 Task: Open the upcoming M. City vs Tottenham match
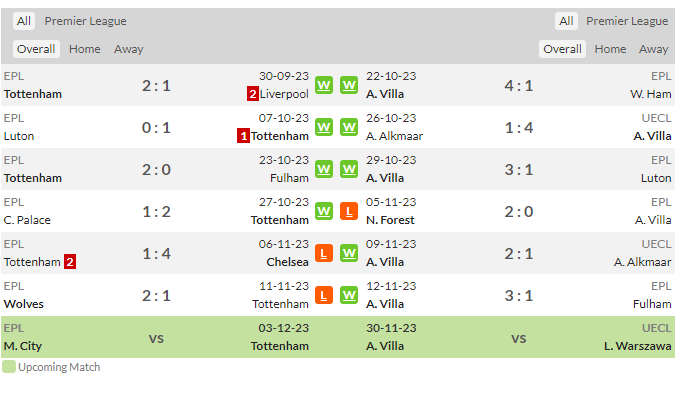pos(156,337)
